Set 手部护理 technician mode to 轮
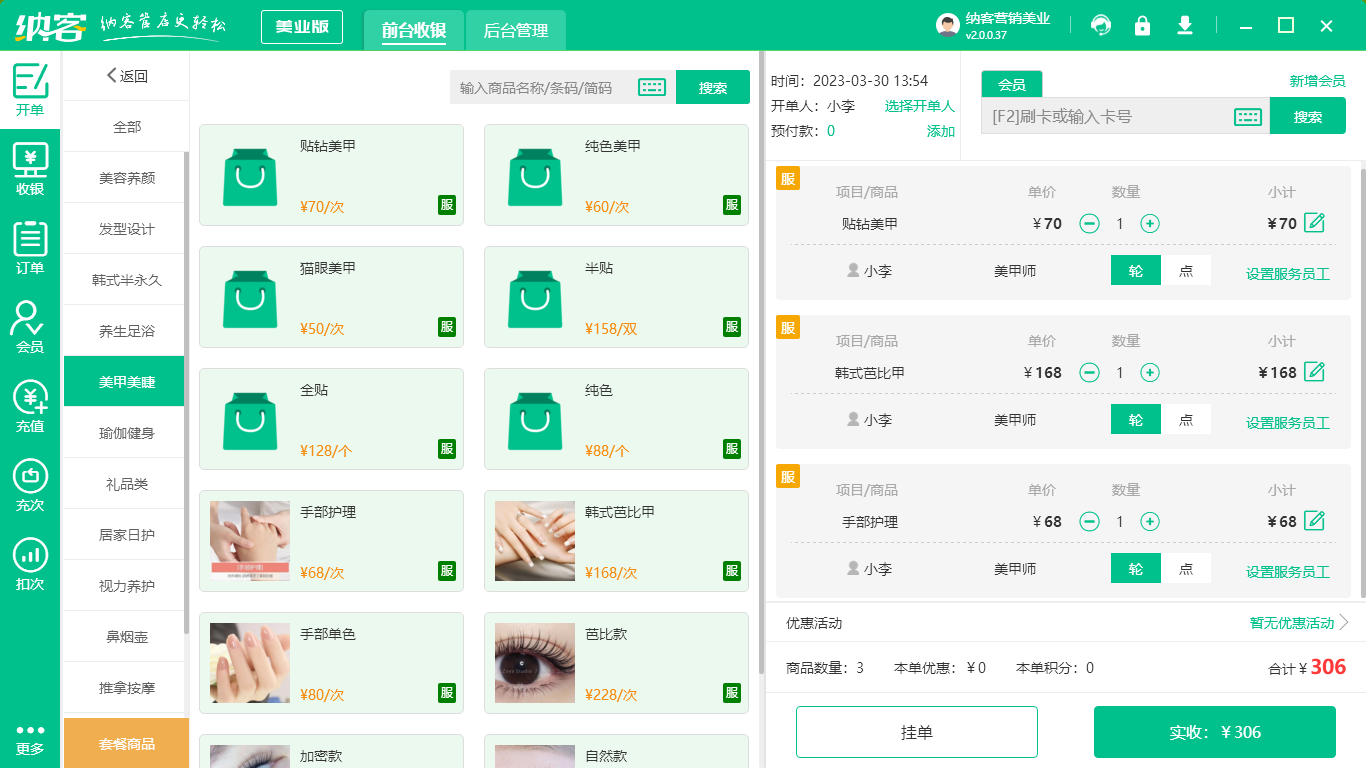Screen dimensions: 1366x768 pyautogui.click(x=1135, y=567)
